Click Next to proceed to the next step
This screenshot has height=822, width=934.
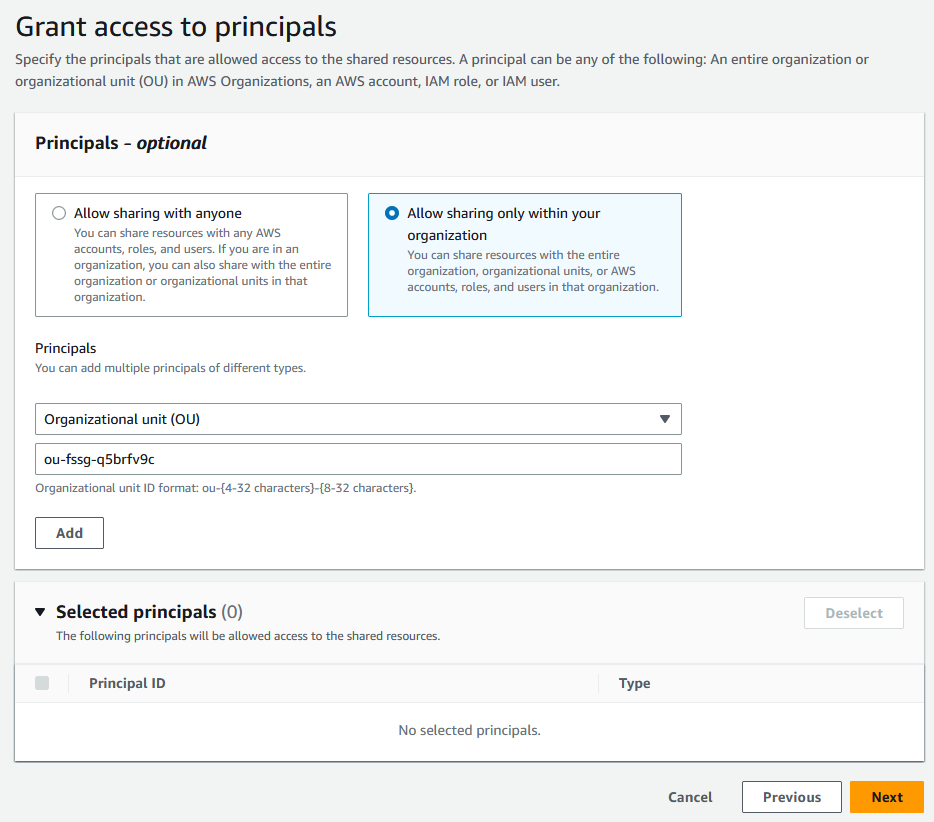(886, 797)
